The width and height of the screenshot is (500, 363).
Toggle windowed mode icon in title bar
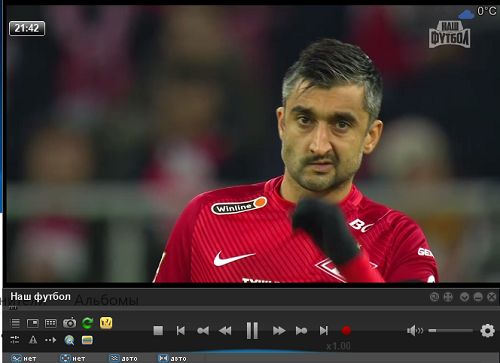click(434, 297)
